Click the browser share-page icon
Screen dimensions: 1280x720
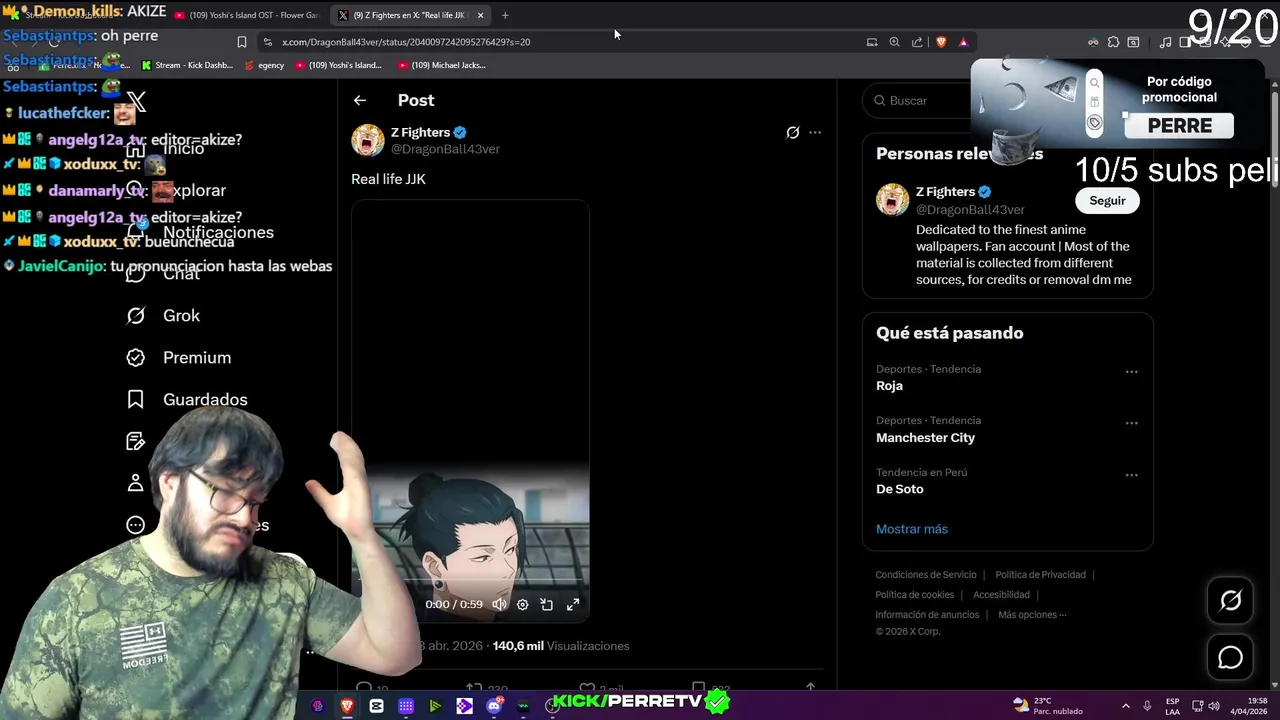click(917, 42)
